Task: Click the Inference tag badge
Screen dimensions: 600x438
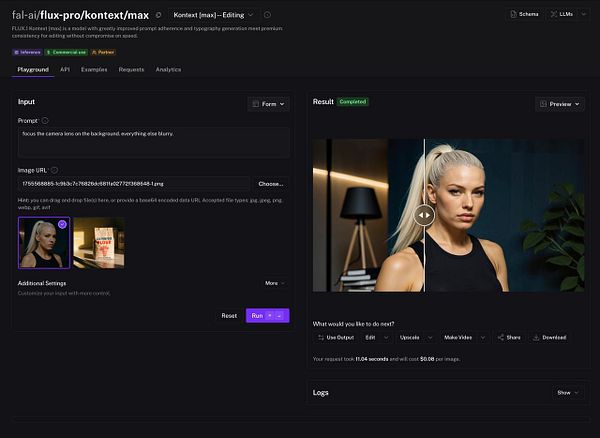Action: (27, 52)
